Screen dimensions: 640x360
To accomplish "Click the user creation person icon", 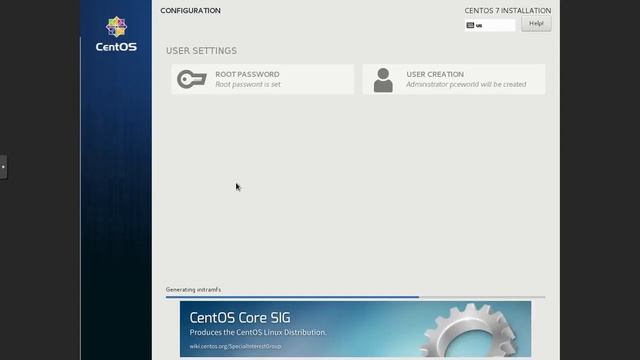I will [x=383, y=80].
